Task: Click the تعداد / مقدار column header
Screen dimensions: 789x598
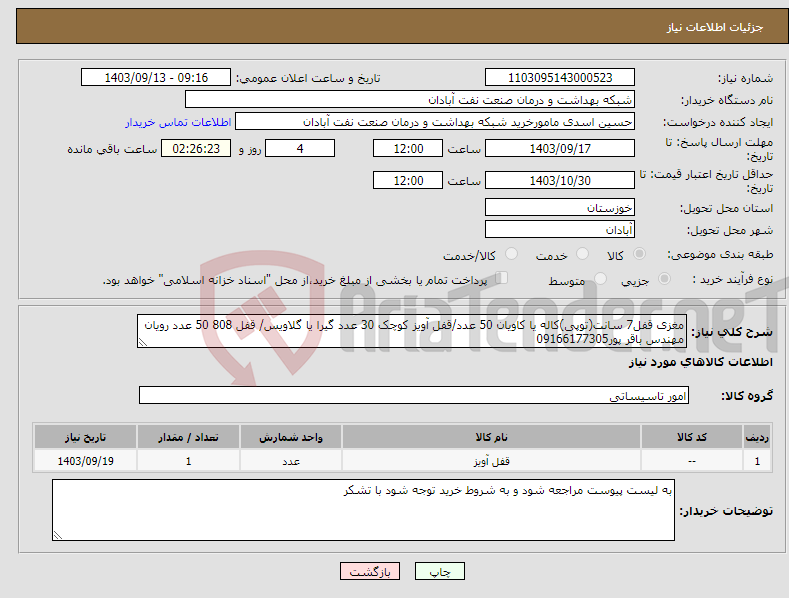Action: pos(188,437)
